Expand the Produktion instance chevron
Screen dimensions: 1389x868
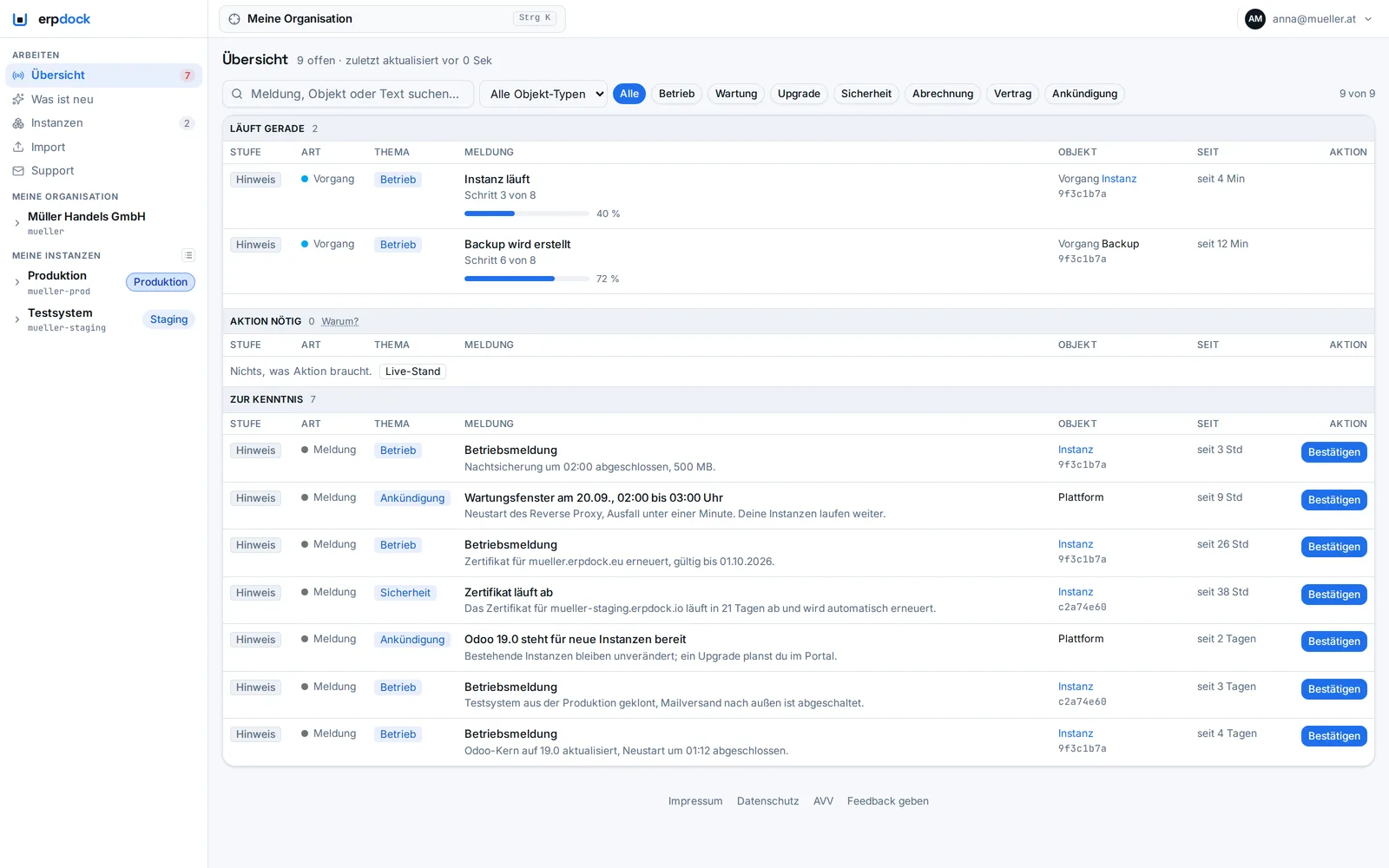(x=16, y=282)
